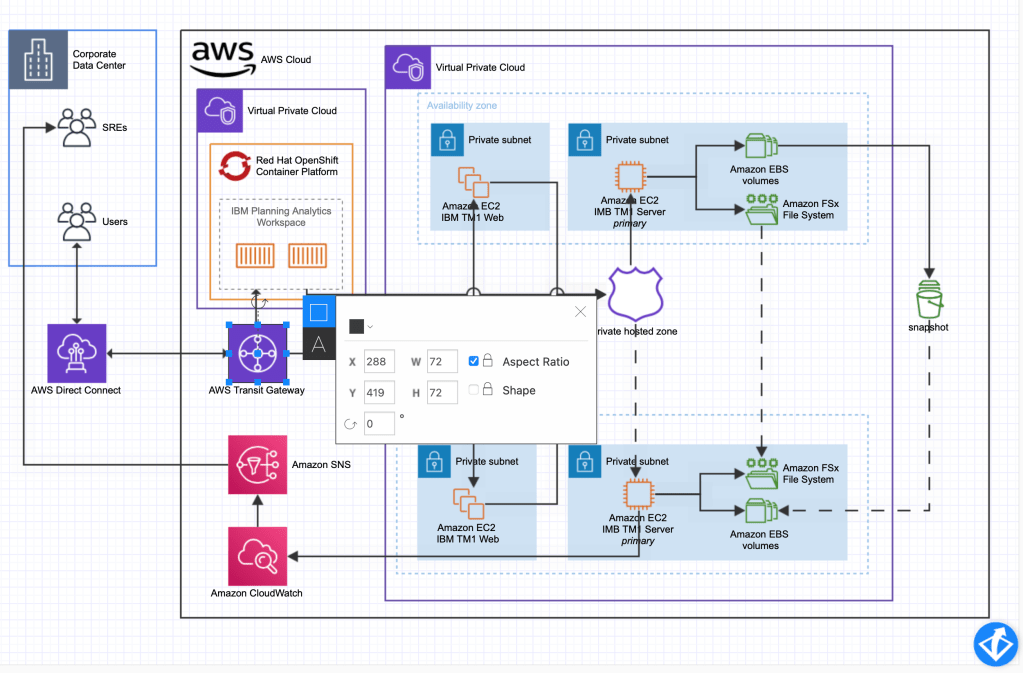Expand the fill color dropdown arrow

[370, 326]
